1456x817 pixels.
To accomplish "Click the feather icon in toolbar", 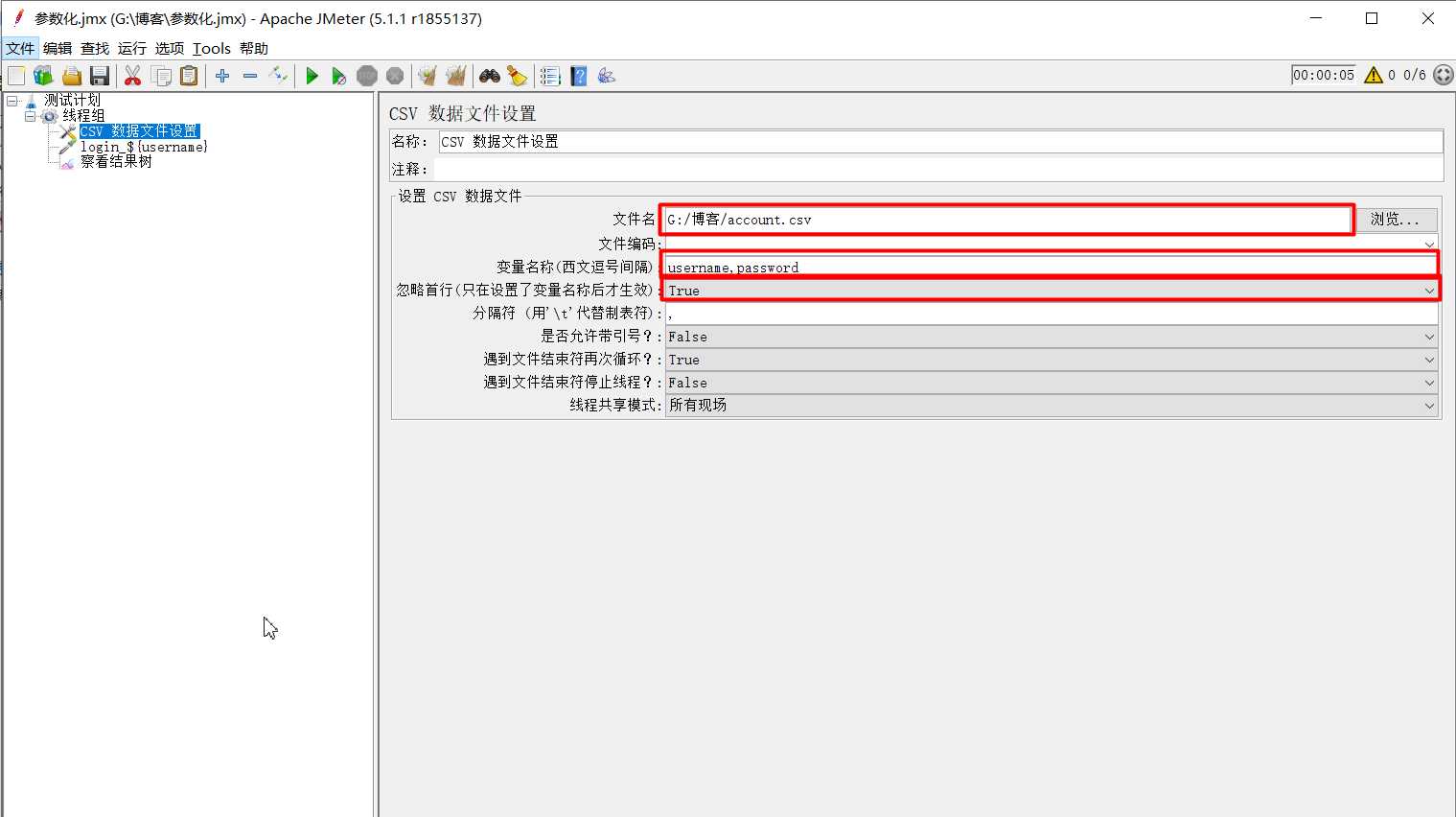I will click(x=607, y=76).
